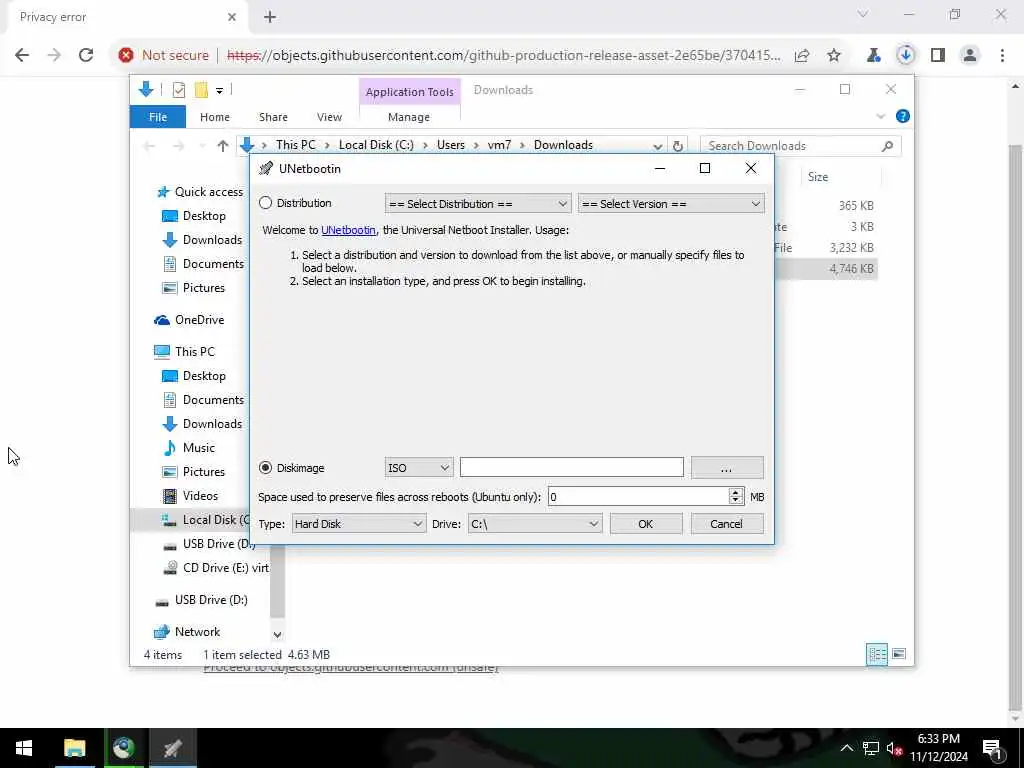Click the Not secure warning icon
The width and height of the screenshot is (1024, 768).
click(126, 55)
